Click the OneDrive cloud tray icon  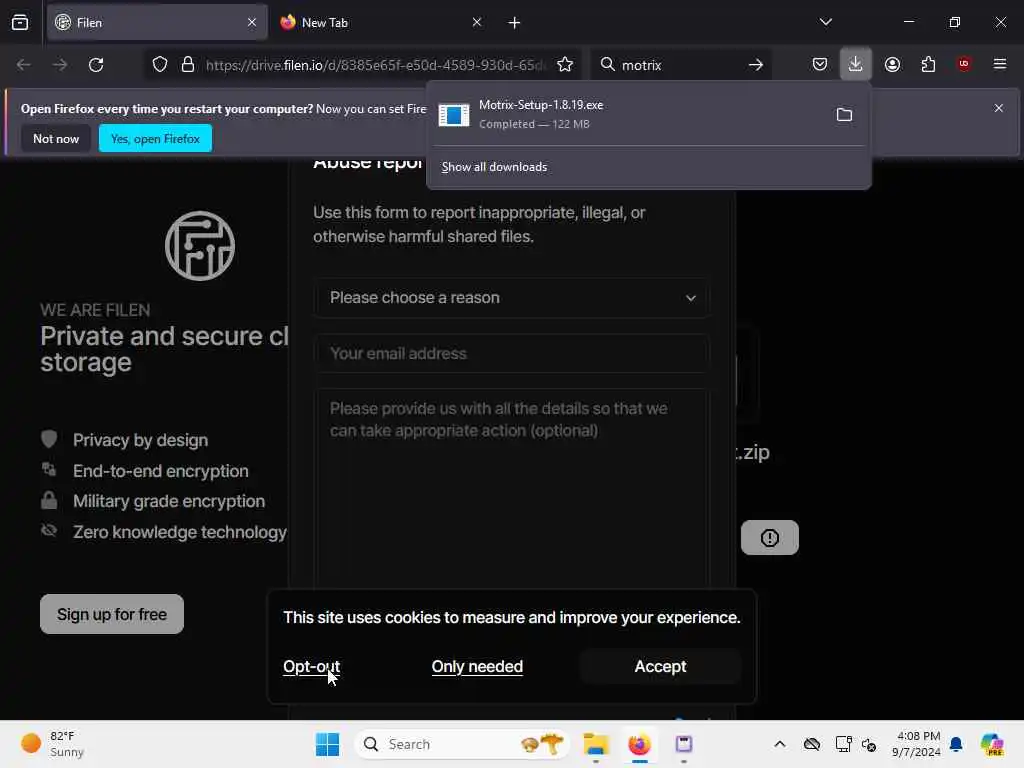(812, 744)
